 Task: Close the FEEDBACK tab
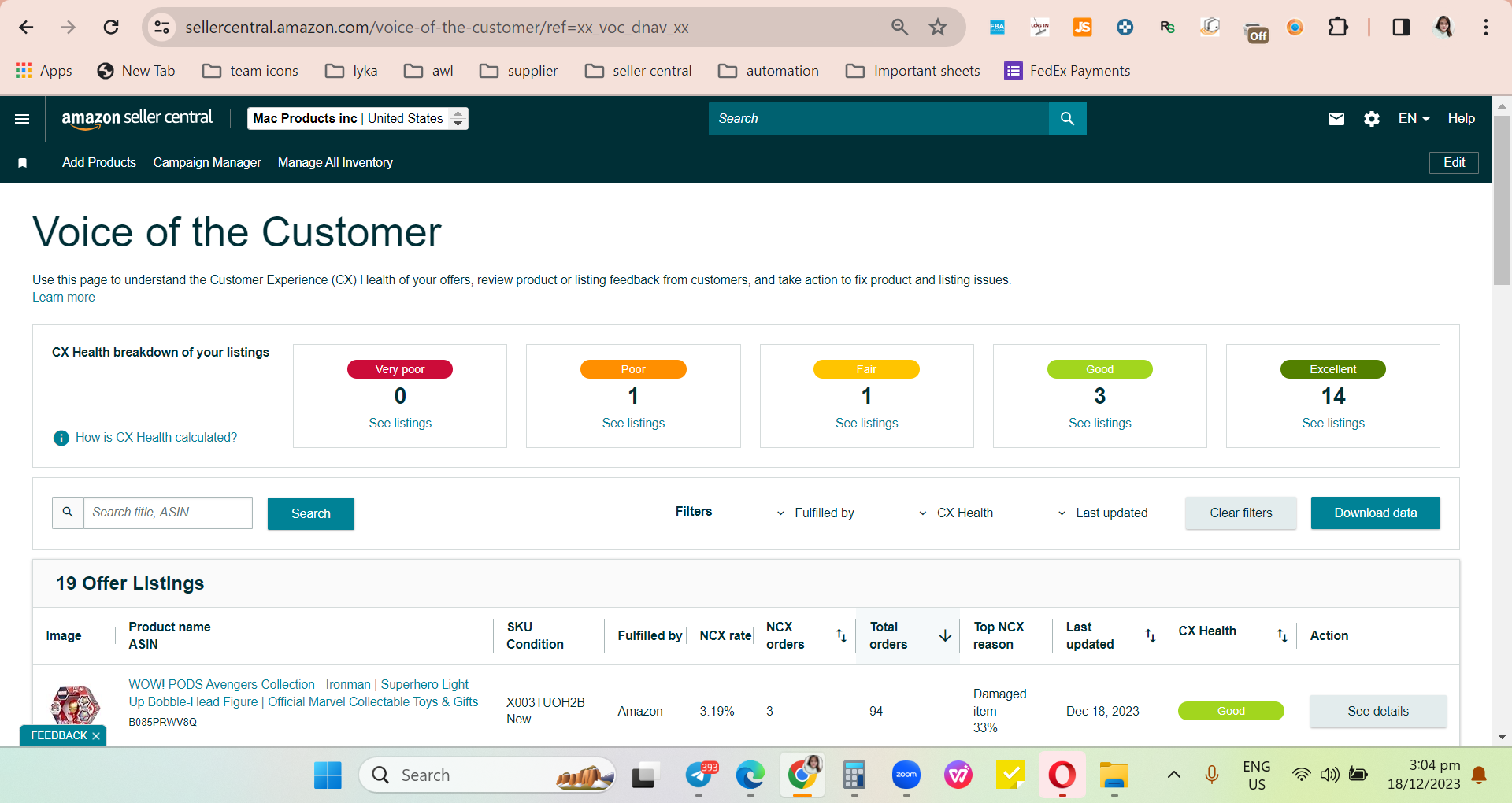(96, 736)
